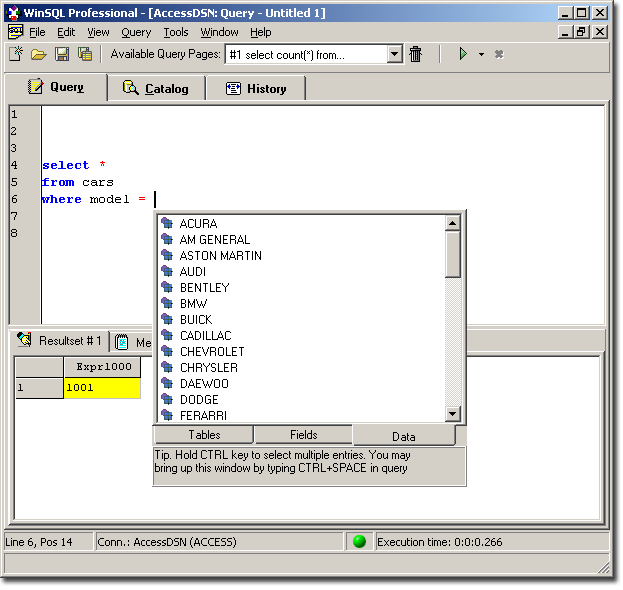Expand the Available Query Pages dropdown
The width and height of the screenshot is (623, 590).
[394, 54]
